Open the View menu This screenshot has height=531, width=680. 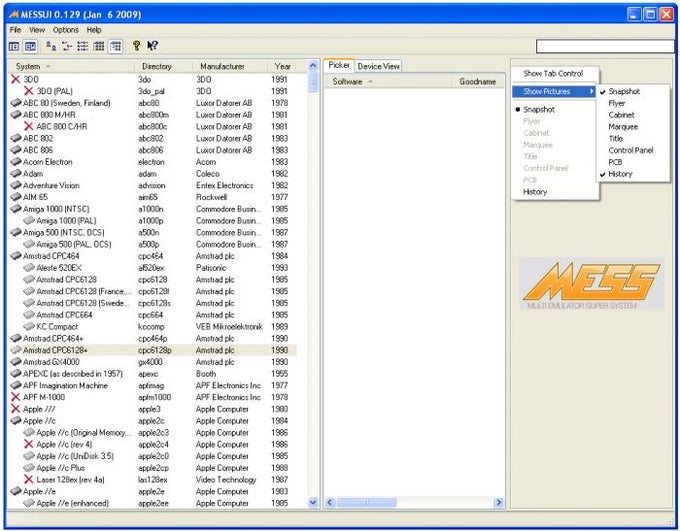(x=37, y=30)
